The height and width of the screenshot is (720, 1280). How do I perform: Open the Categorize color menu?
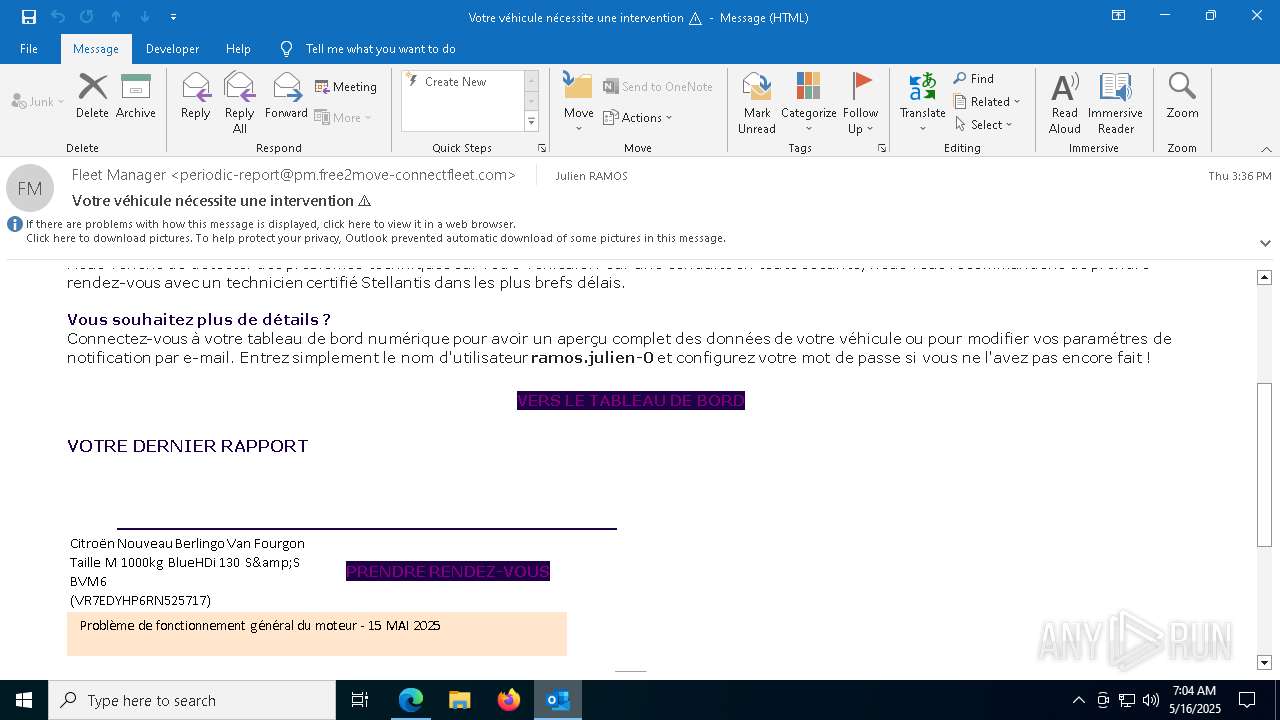tap(808, 102)
